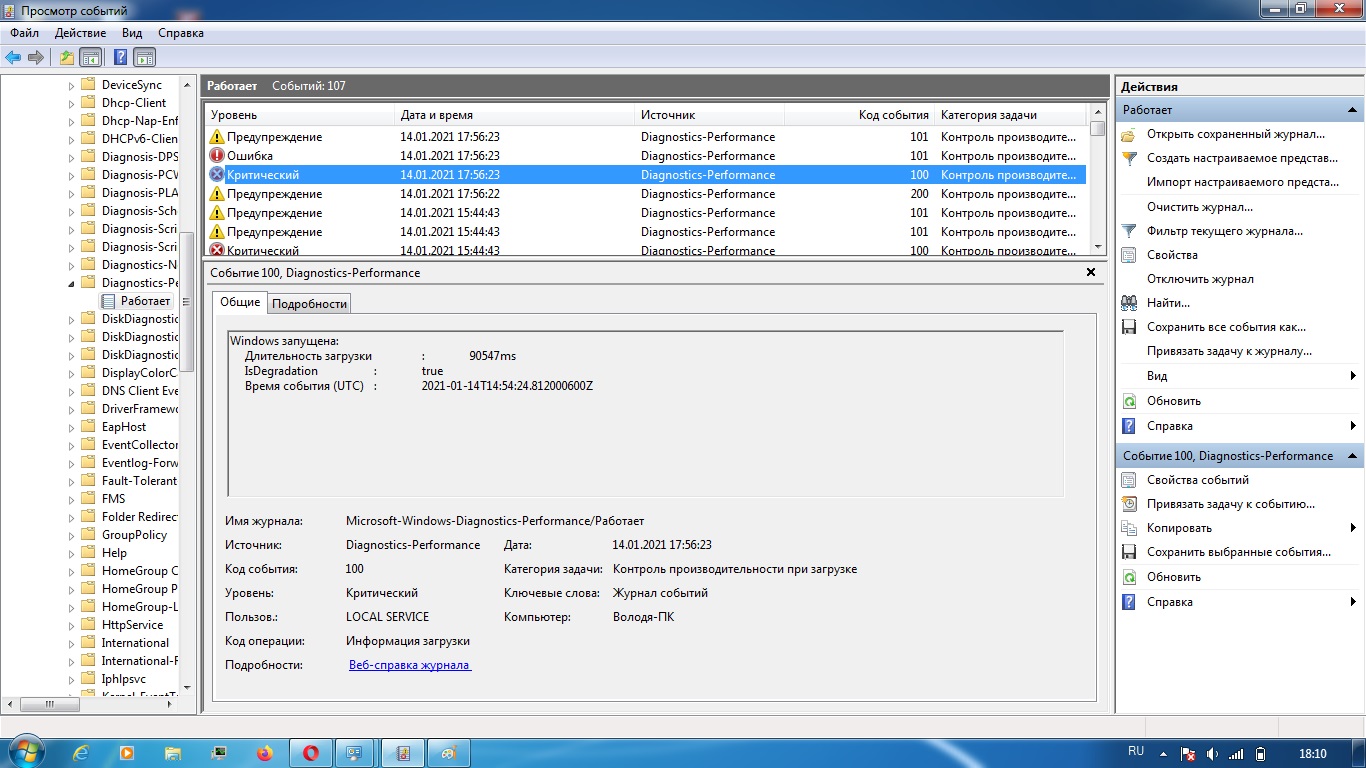
Task: Open the Действие menu
Action: pyautogui.click(x=80, y=33)
